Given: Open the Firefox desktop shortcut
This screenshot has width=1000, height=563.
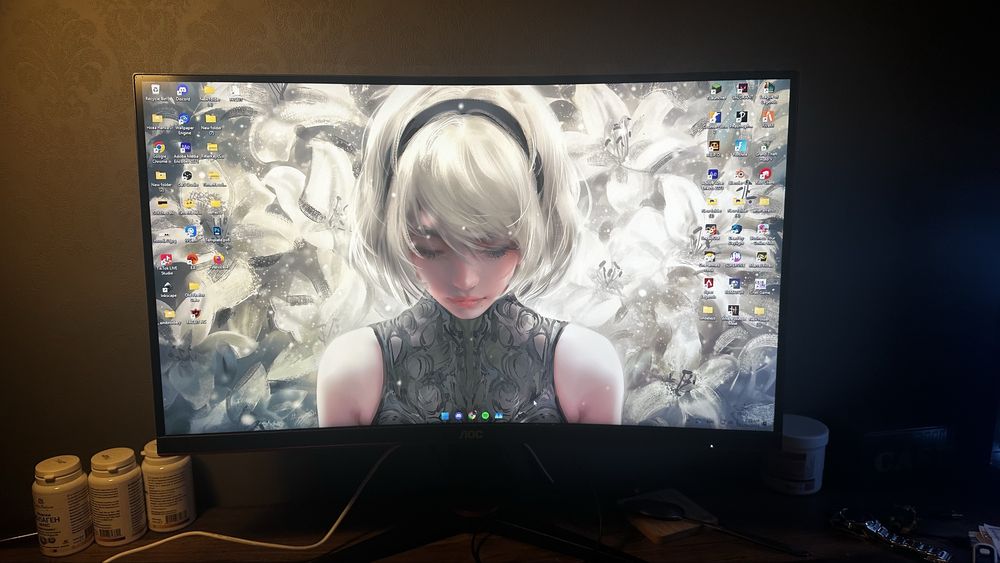Looking at the screenshot, I should (218, 262).
